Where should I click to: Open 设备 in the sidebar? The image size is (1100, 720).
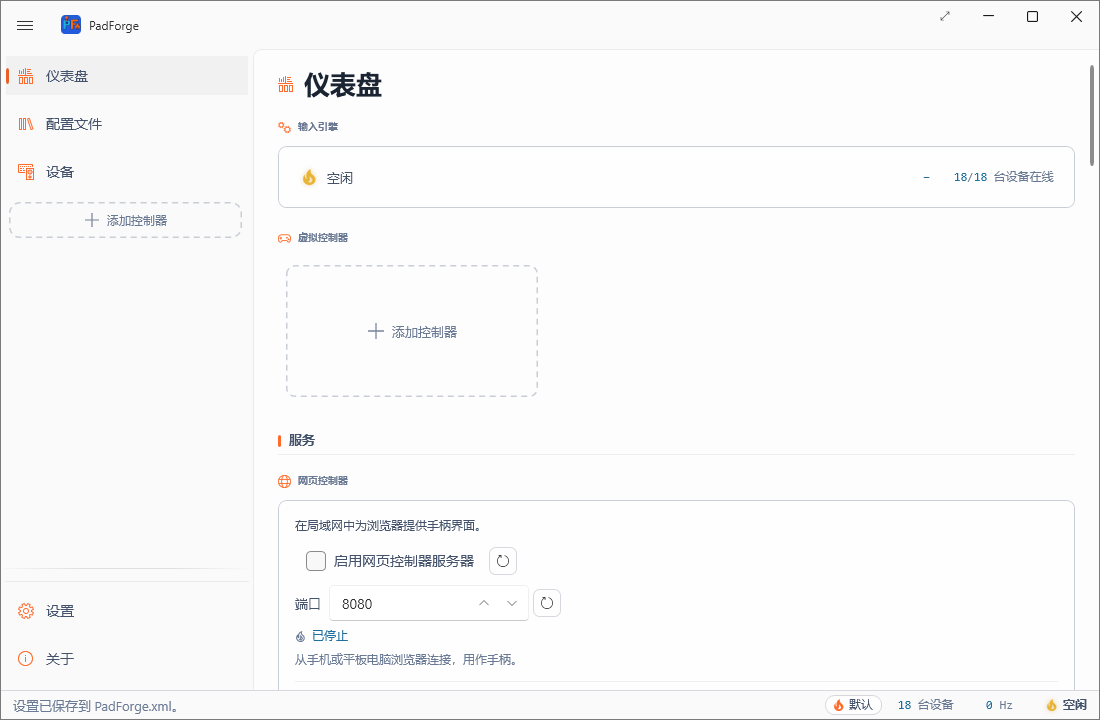[x=127, y=172]
